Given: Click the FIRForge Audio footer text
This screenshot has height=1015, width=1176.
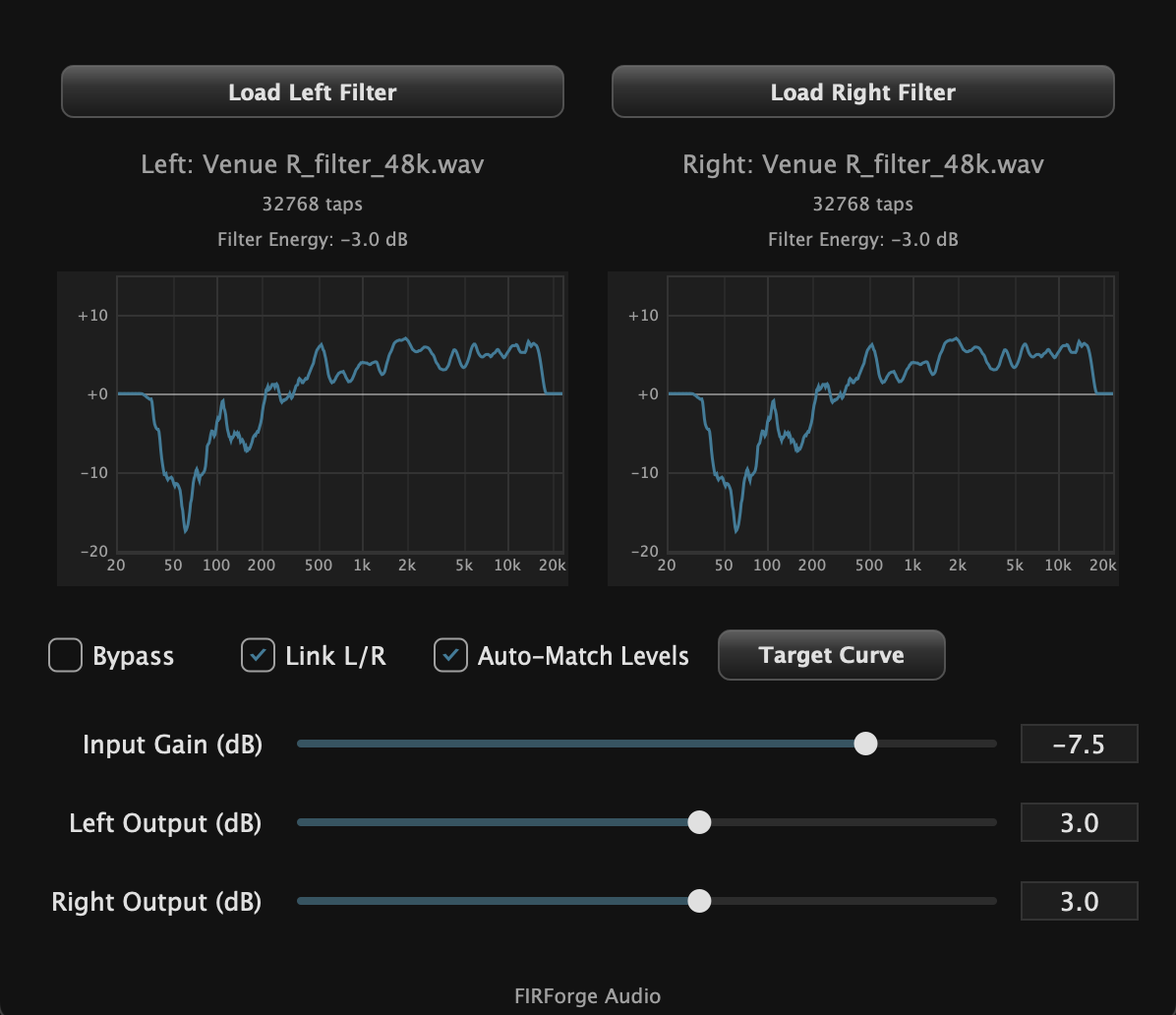Looking at the screenshot, I should (x=587, y=995).
